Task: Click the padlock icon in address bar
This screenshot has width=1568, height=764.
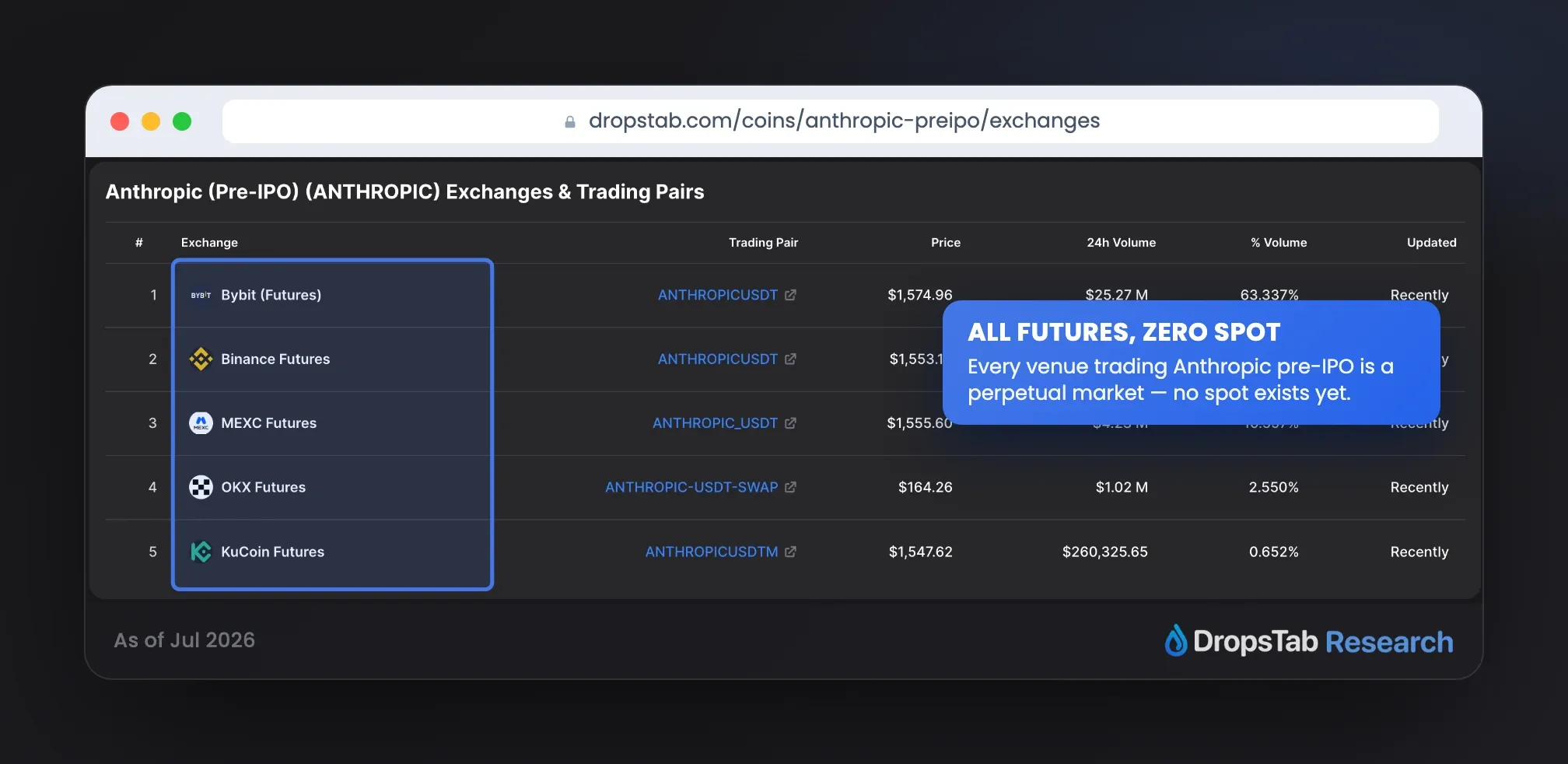Action: coord(570,121)
